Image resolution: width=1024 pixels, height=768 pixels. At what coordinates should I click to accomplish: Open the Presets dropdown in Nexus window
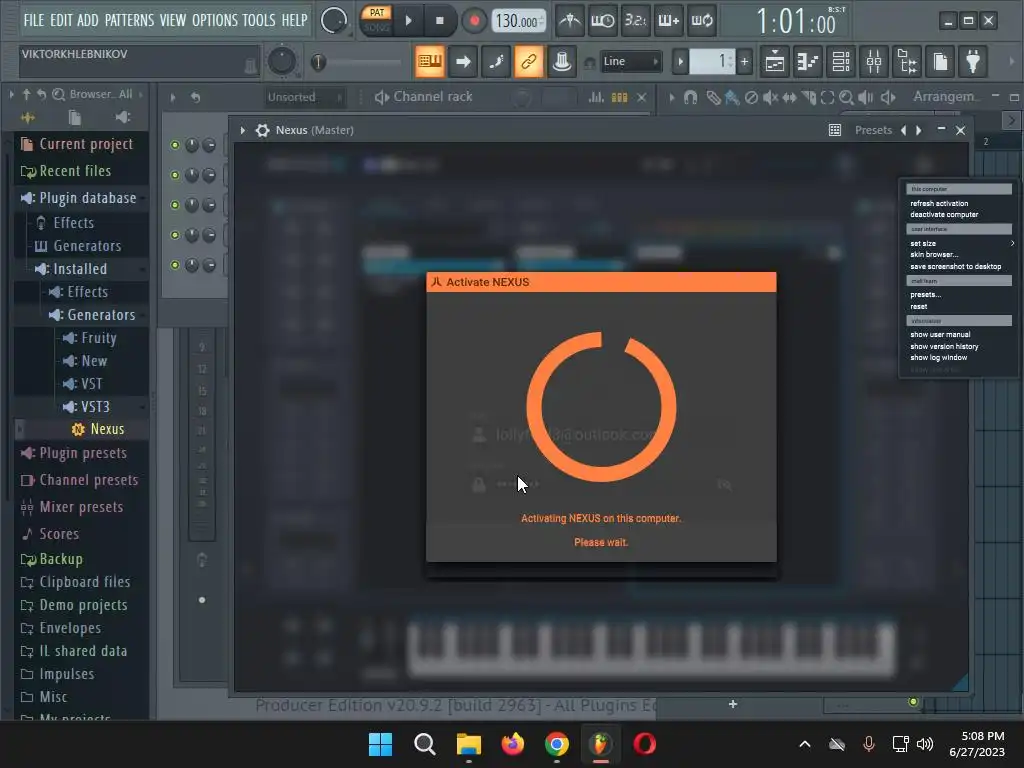(x=873, y=130)
